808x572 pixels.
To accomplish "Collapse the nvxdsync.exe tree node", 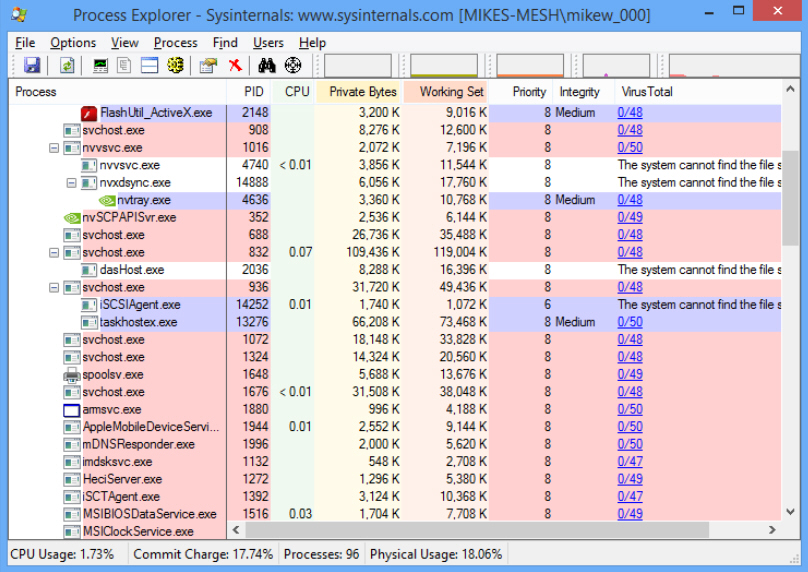I will click(72, 183).
